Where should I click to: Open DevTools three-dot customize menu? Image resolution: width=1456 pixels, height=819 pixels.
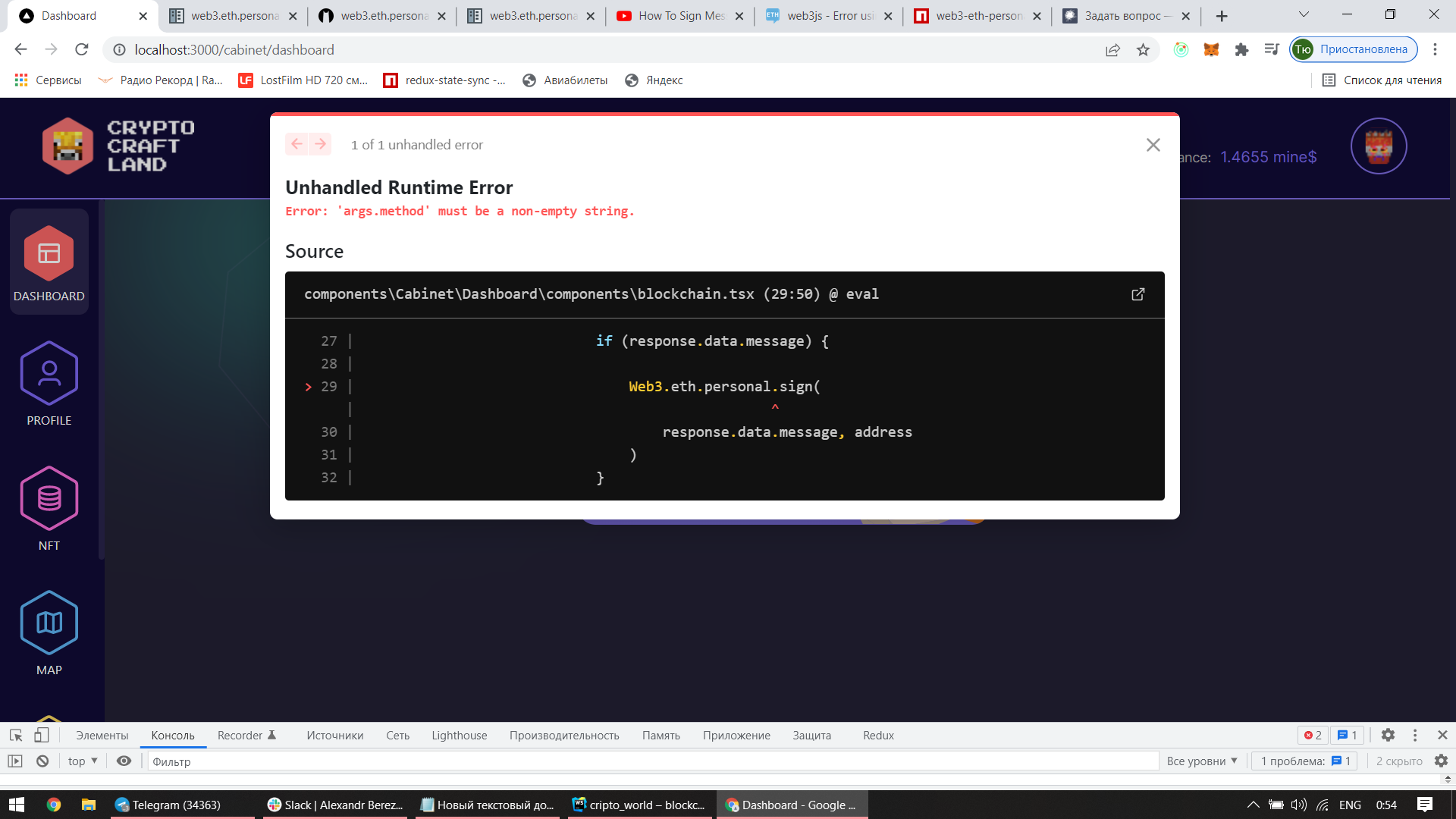(x=1415, y=735)
